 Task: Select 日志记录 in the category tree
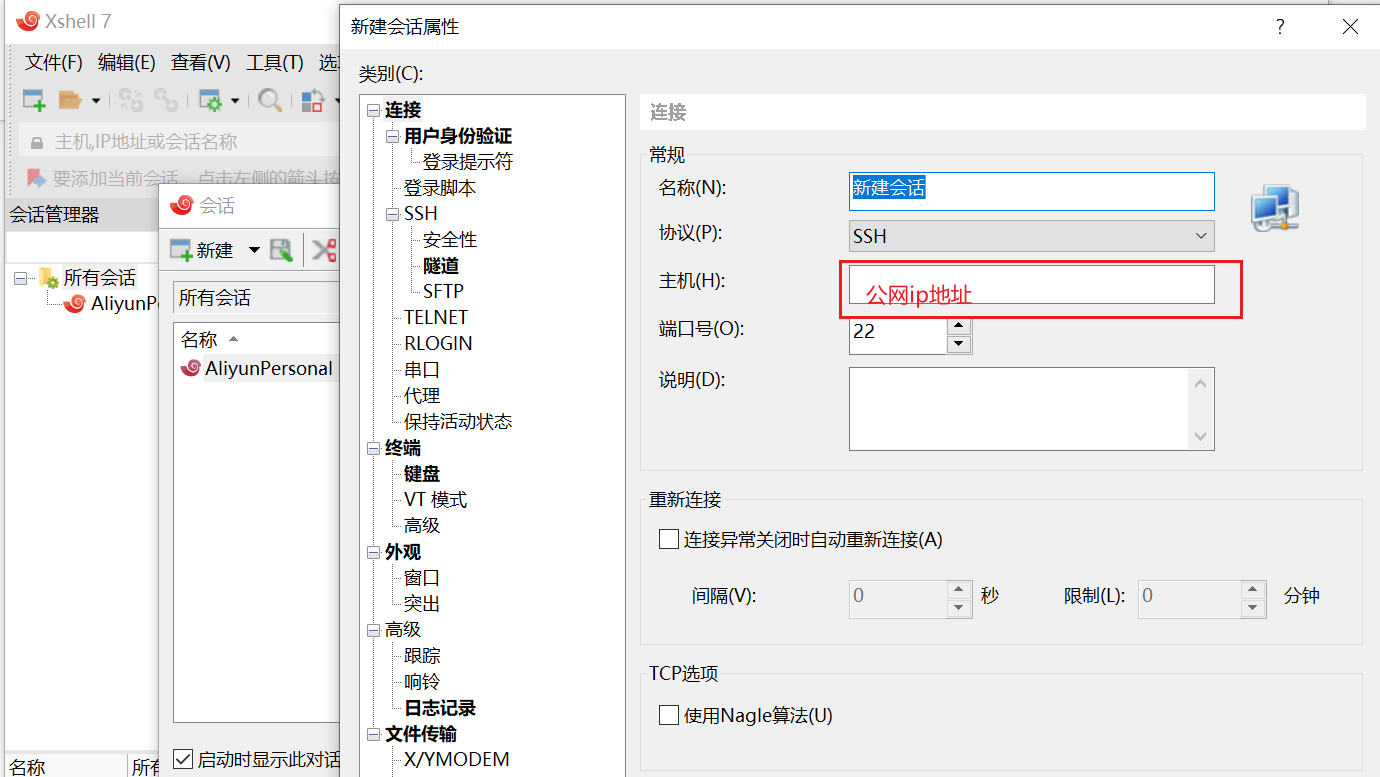point(440,708)
